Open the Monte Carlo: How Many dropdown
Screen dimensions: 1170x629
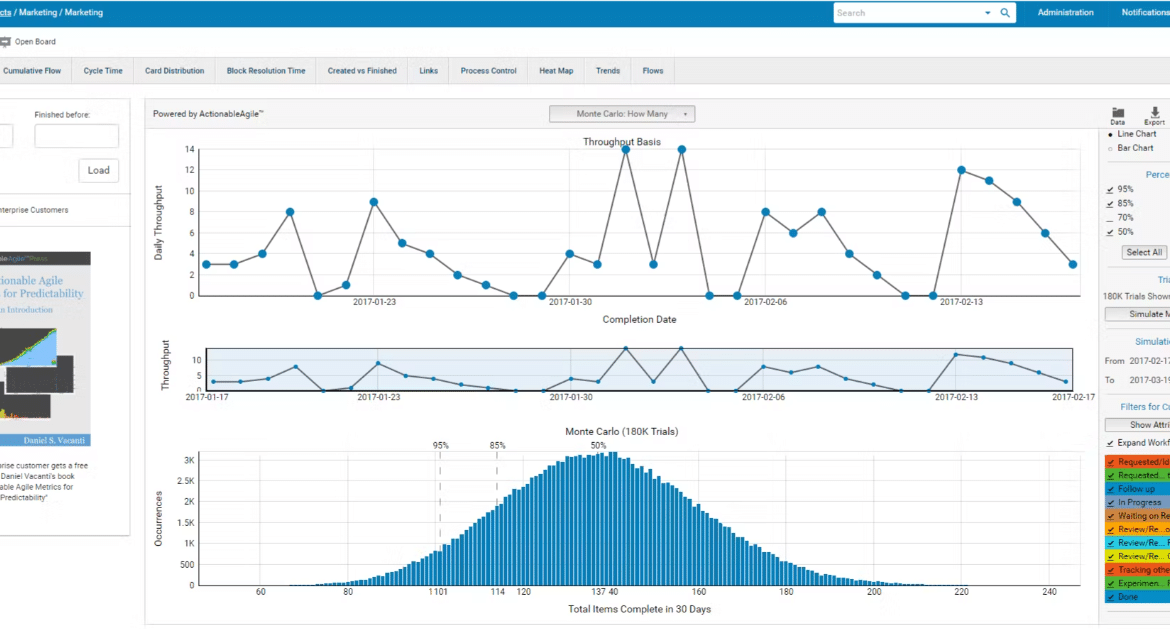coord(622,114)
